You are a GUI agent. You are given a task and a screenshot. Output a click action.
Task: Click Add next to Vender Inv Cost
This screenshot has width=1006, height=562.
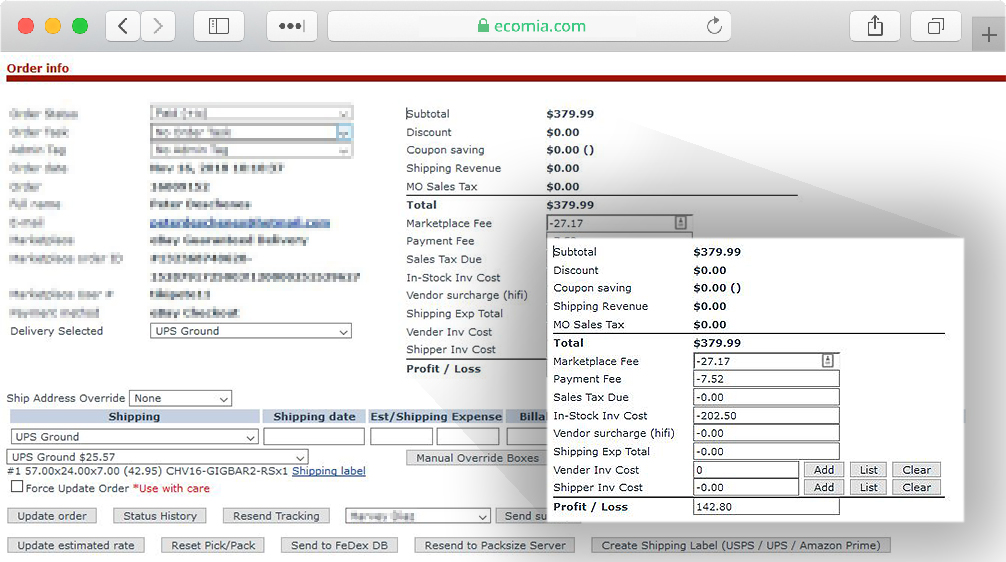[x=823, y=470]
